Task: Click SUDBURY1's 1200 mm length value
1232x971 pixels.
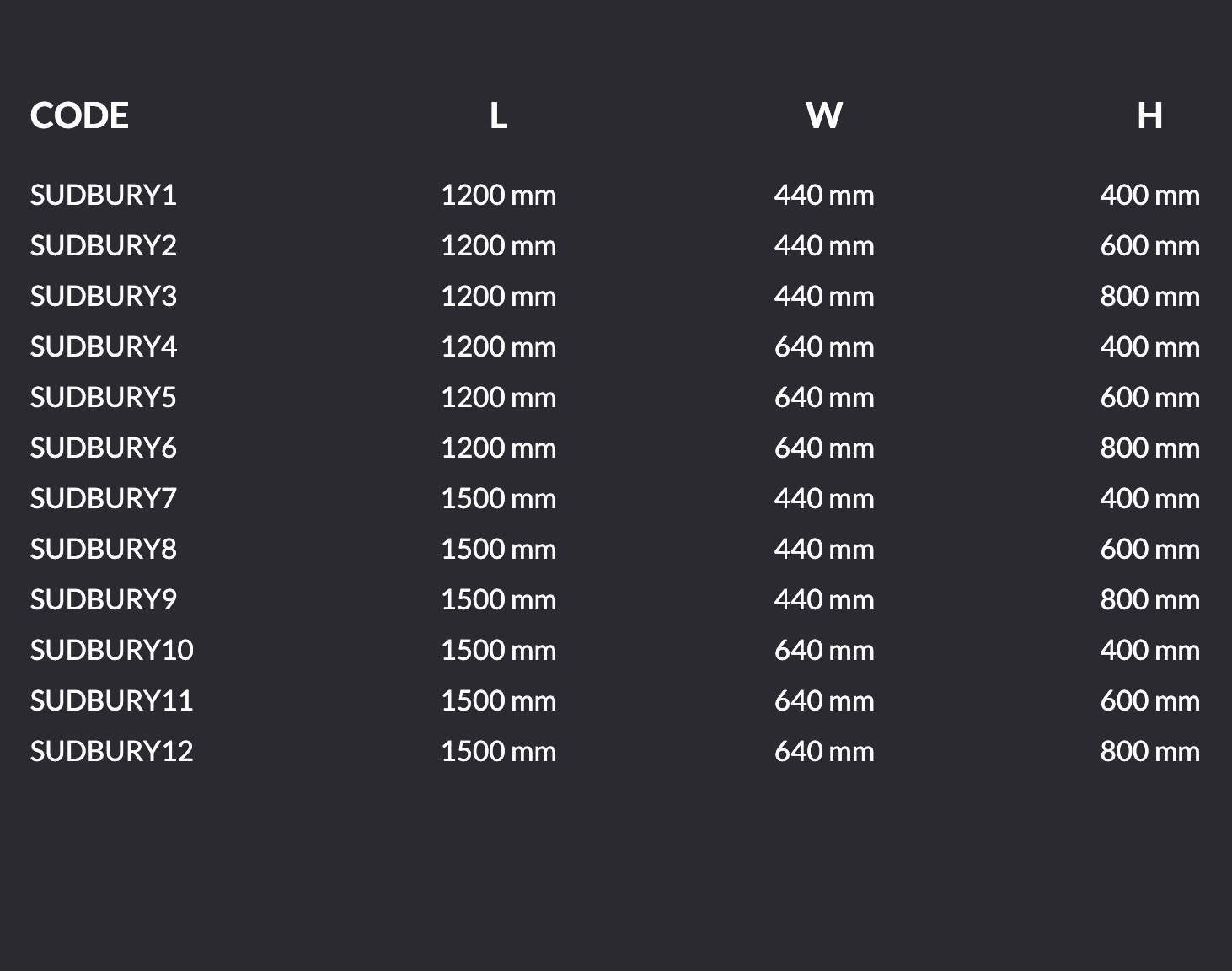Action: (498, 195)
